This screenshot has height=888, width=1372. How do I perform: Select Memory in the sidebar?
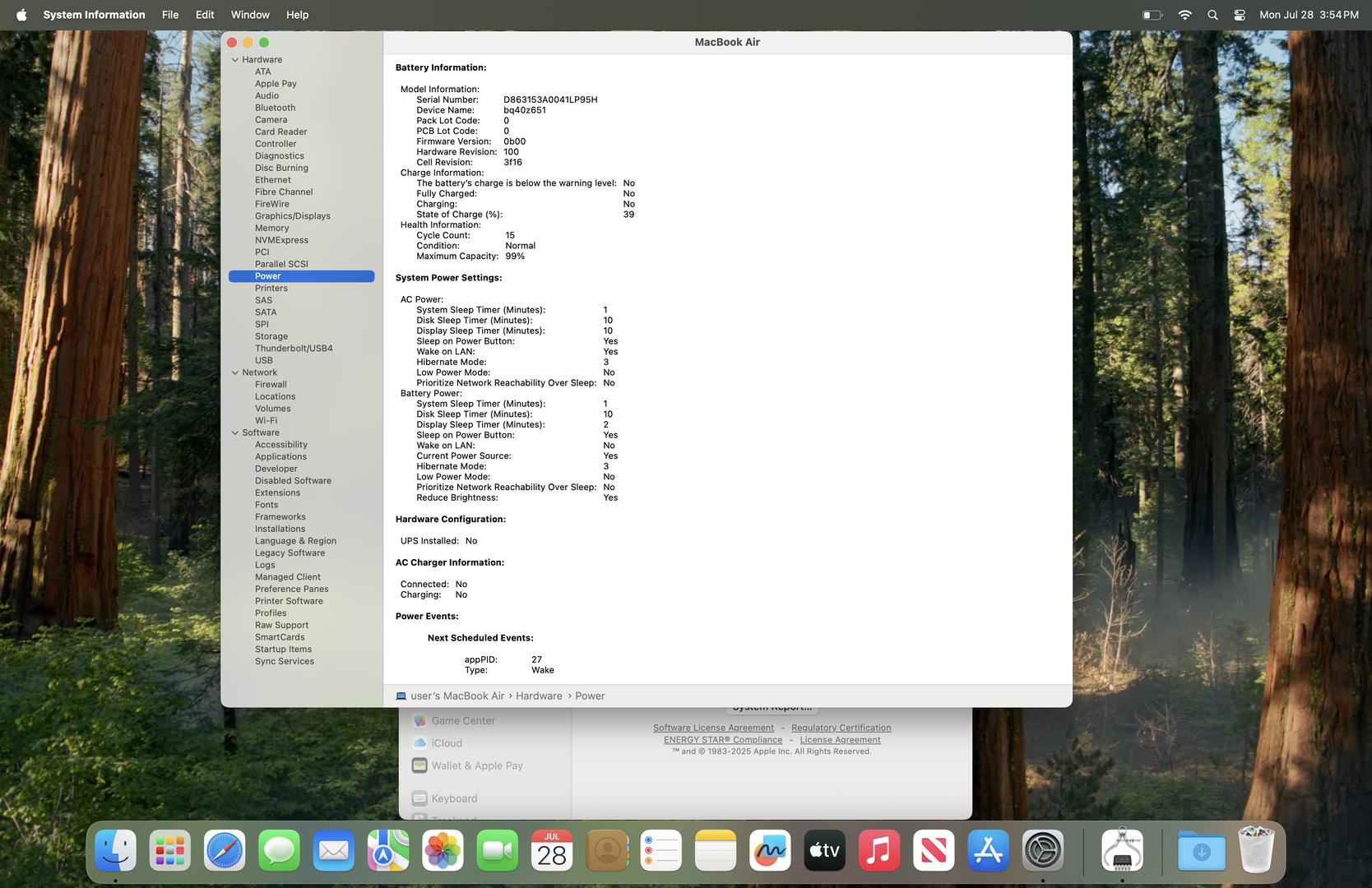tap(271, 229)
